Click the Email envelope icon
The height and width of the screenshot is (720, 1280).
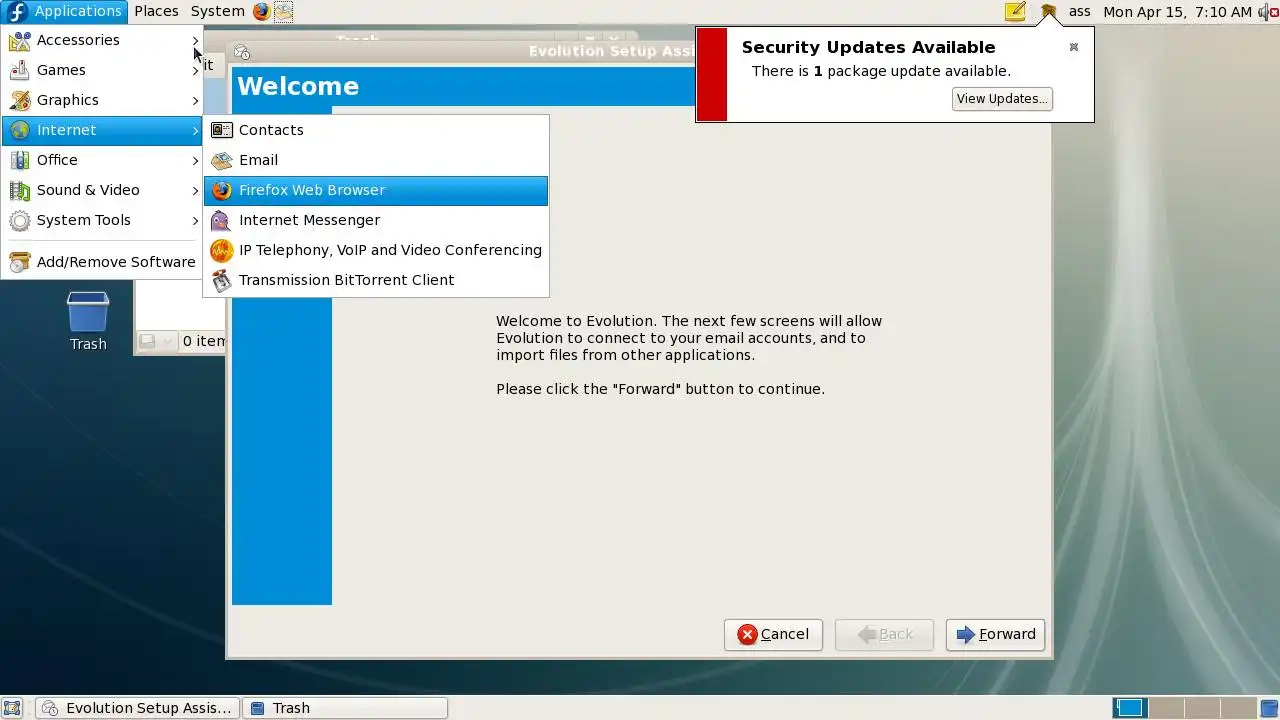pos(222,160)
